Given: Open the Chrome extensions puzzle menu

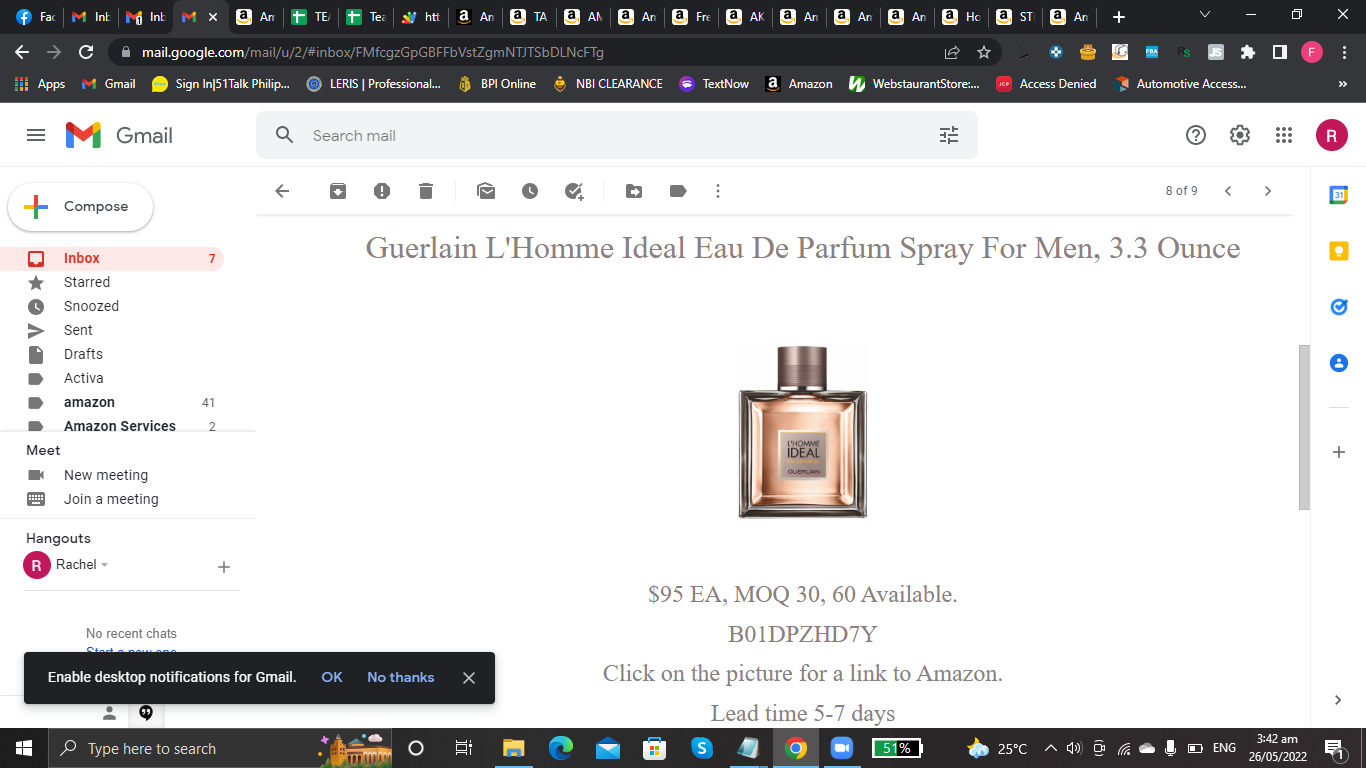Looking at the screenshot, I should 1247,52.
